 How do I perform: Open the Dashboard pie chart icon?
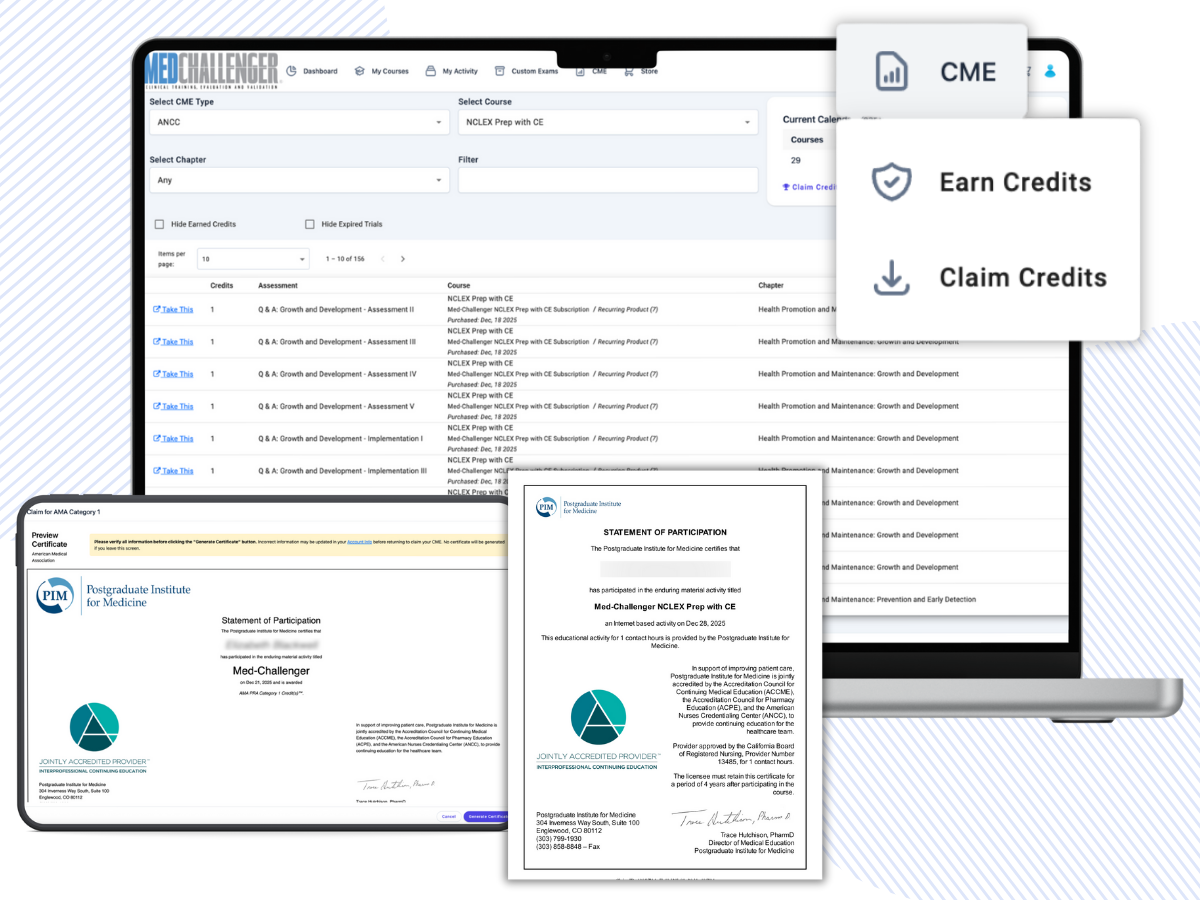(x=290, y=71)
